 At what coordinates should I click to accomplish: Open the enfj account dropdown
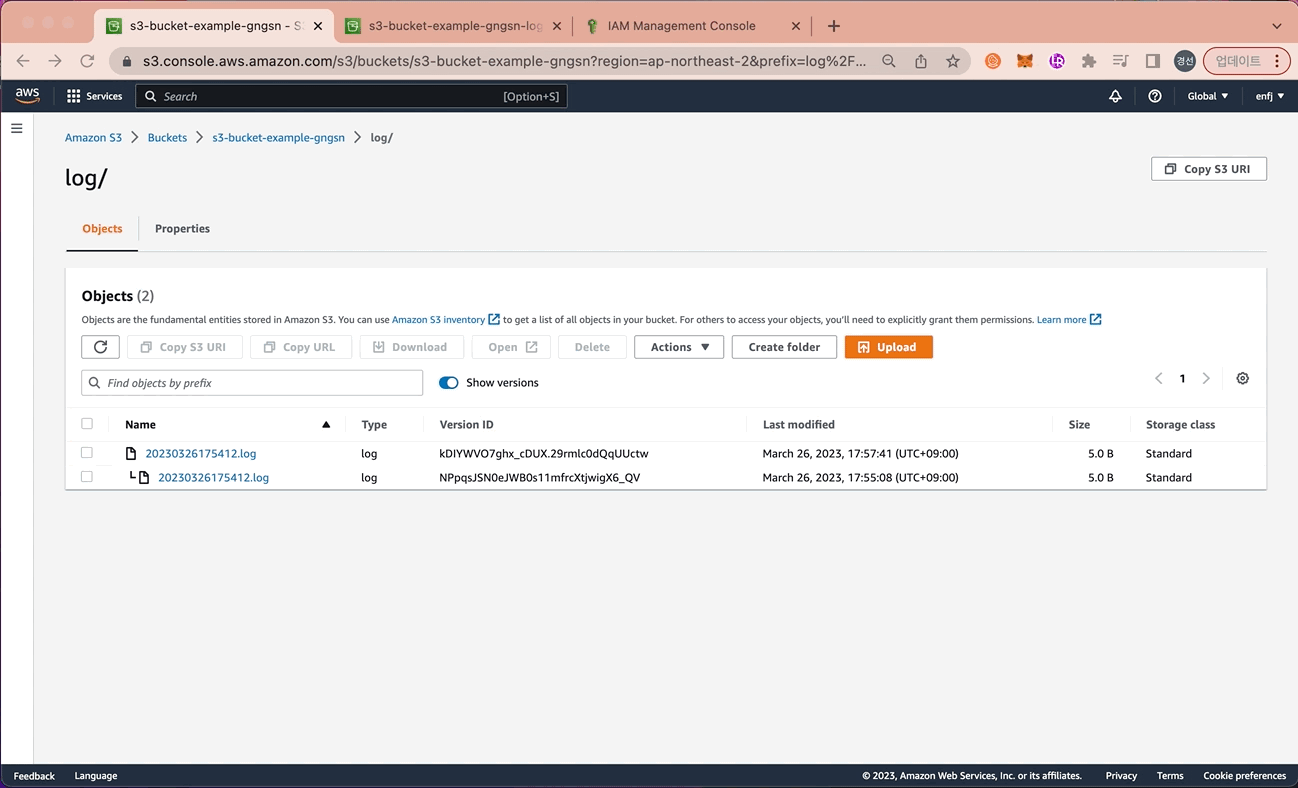(x=1270, y=96)
